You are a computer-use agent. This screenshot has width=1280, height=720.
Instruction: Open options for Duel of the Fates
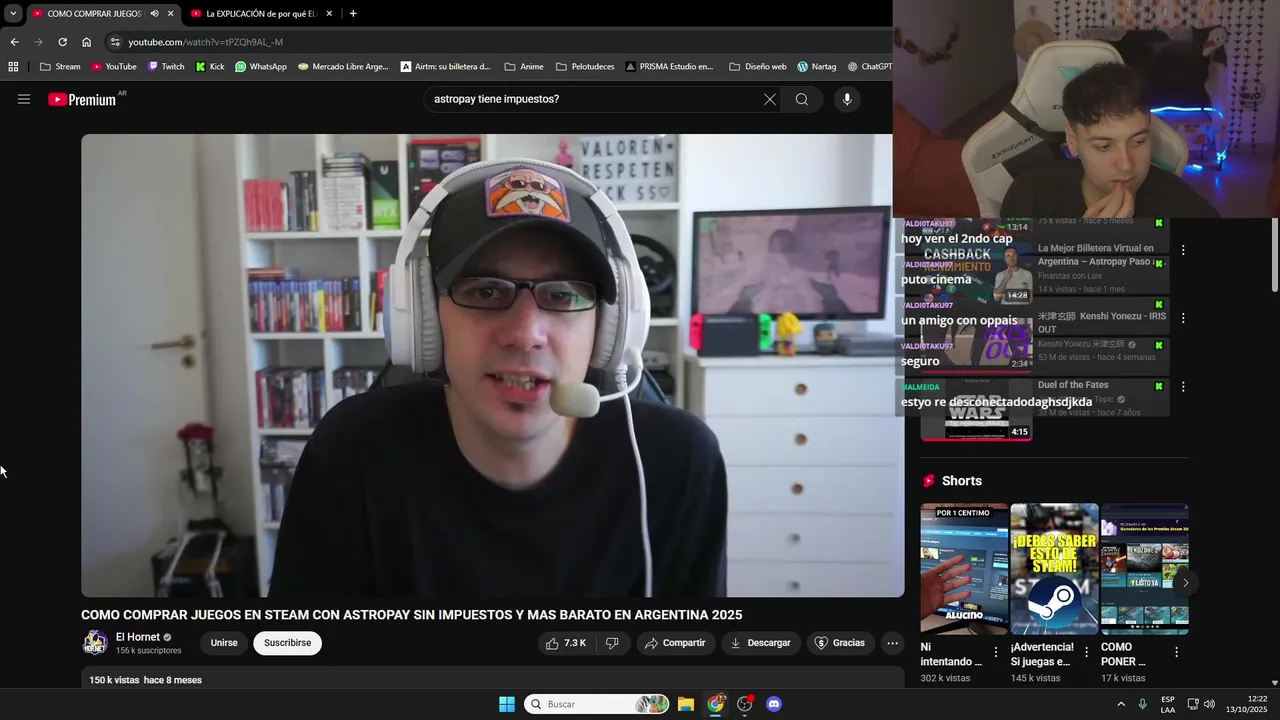(x=1183, y=386)
